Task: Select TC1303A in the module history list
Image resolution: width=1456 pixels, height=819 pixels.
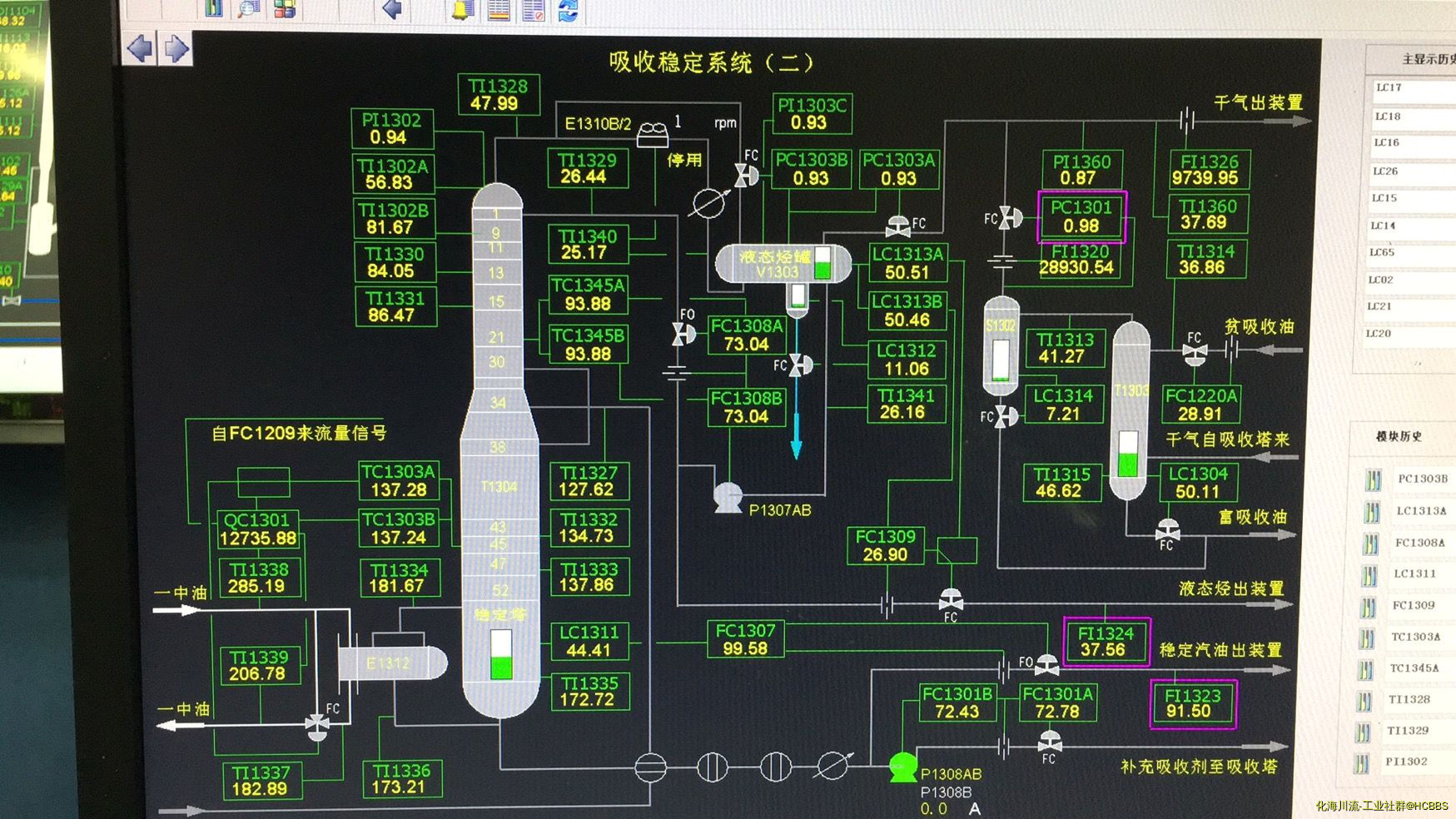Action: [1416, 637]
